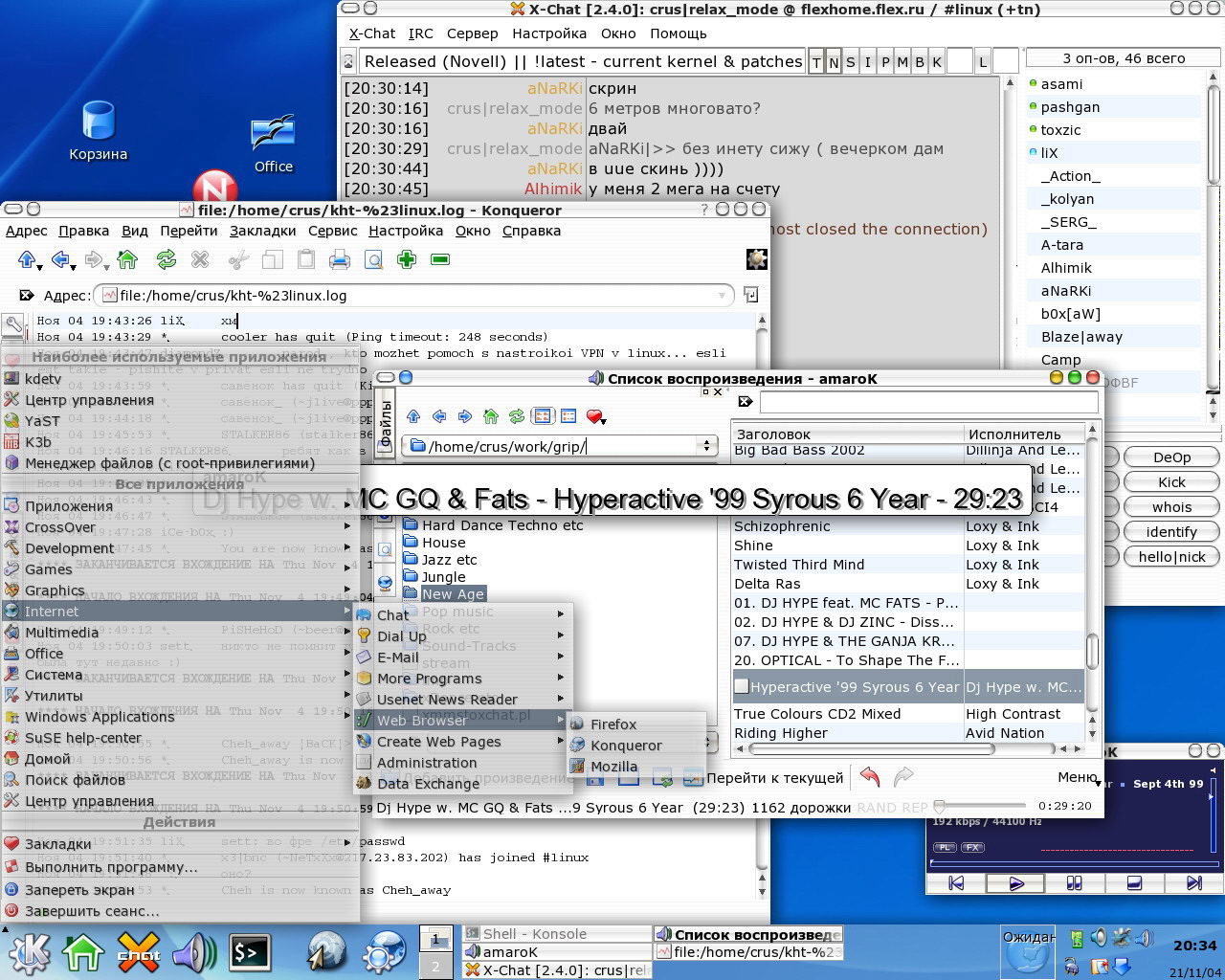
Task: Click amaroK playlist Undo red arrow
Action: coord(869,777)
